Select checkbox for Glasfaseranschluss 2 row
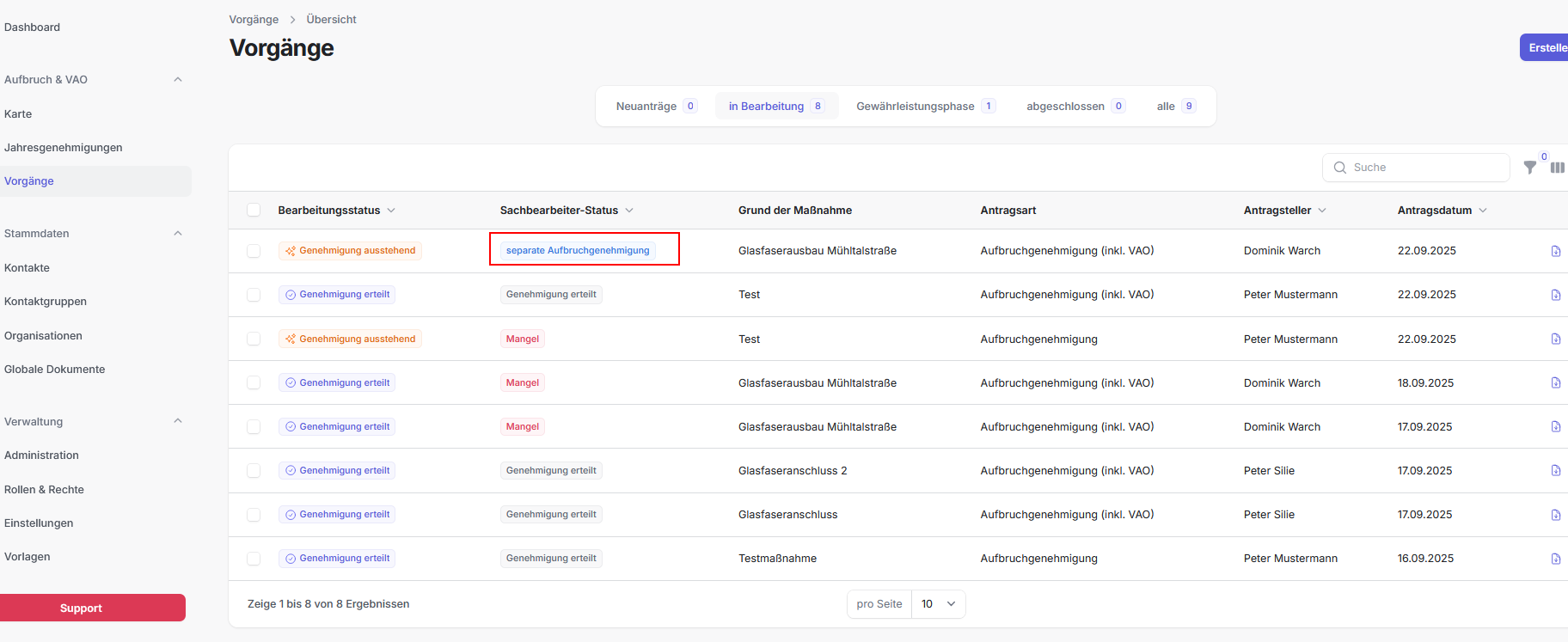Image resolution: width=1568 pixels, height=642 pixels. pos(254,470)
